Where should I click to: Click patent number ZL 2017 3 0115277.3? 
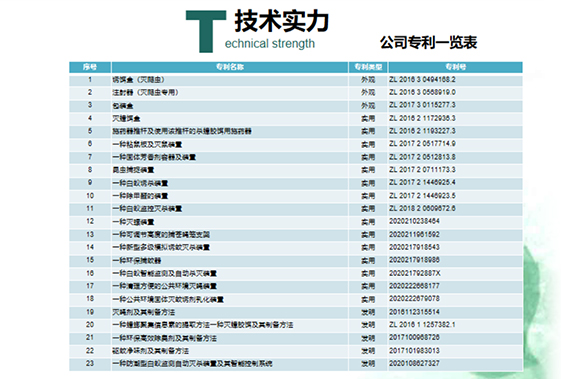pyautogui.click(x=422, y=105)
